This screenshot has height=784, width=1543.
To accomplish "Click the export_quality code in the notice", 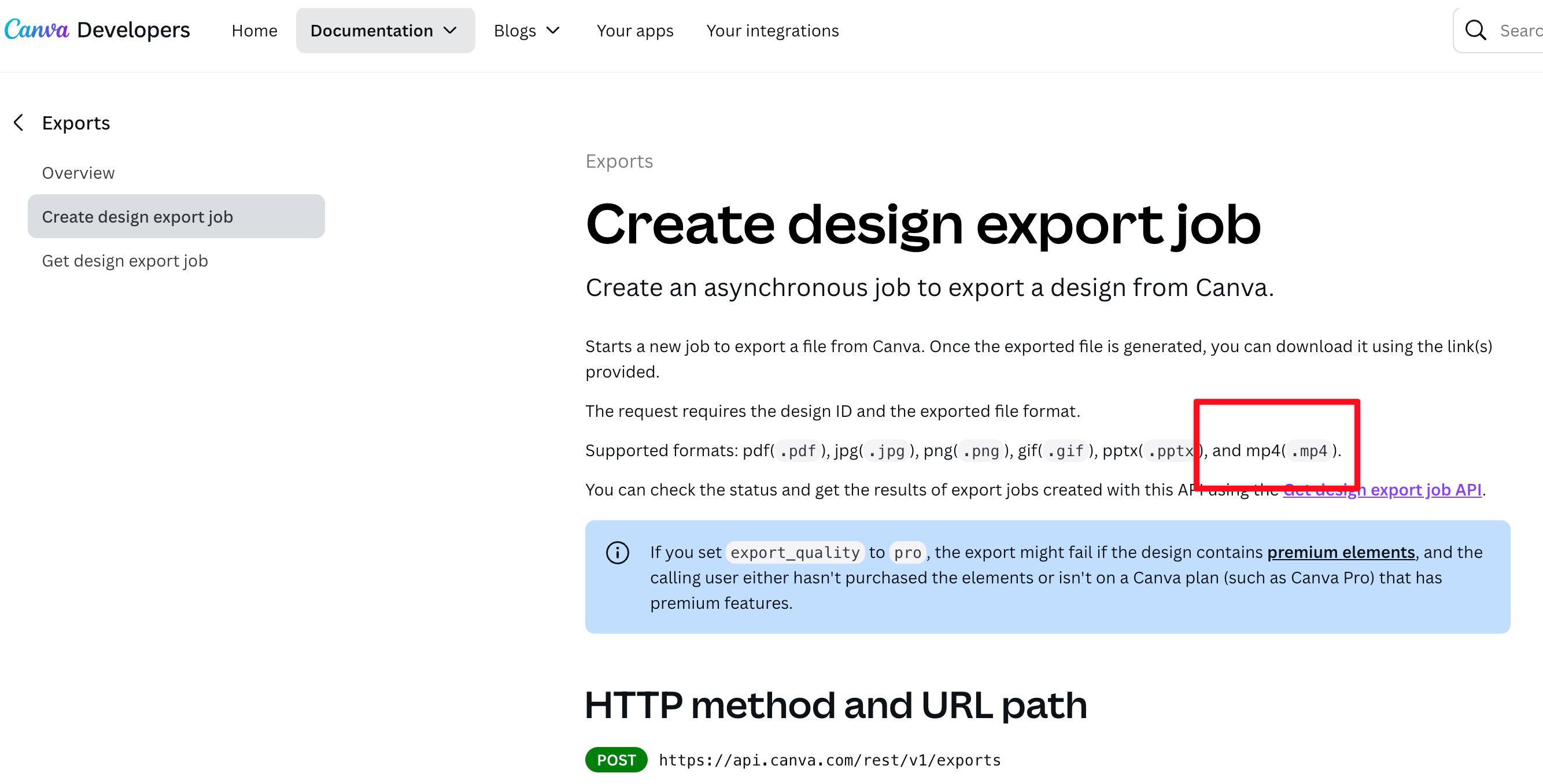I will [x=795, y=553].
